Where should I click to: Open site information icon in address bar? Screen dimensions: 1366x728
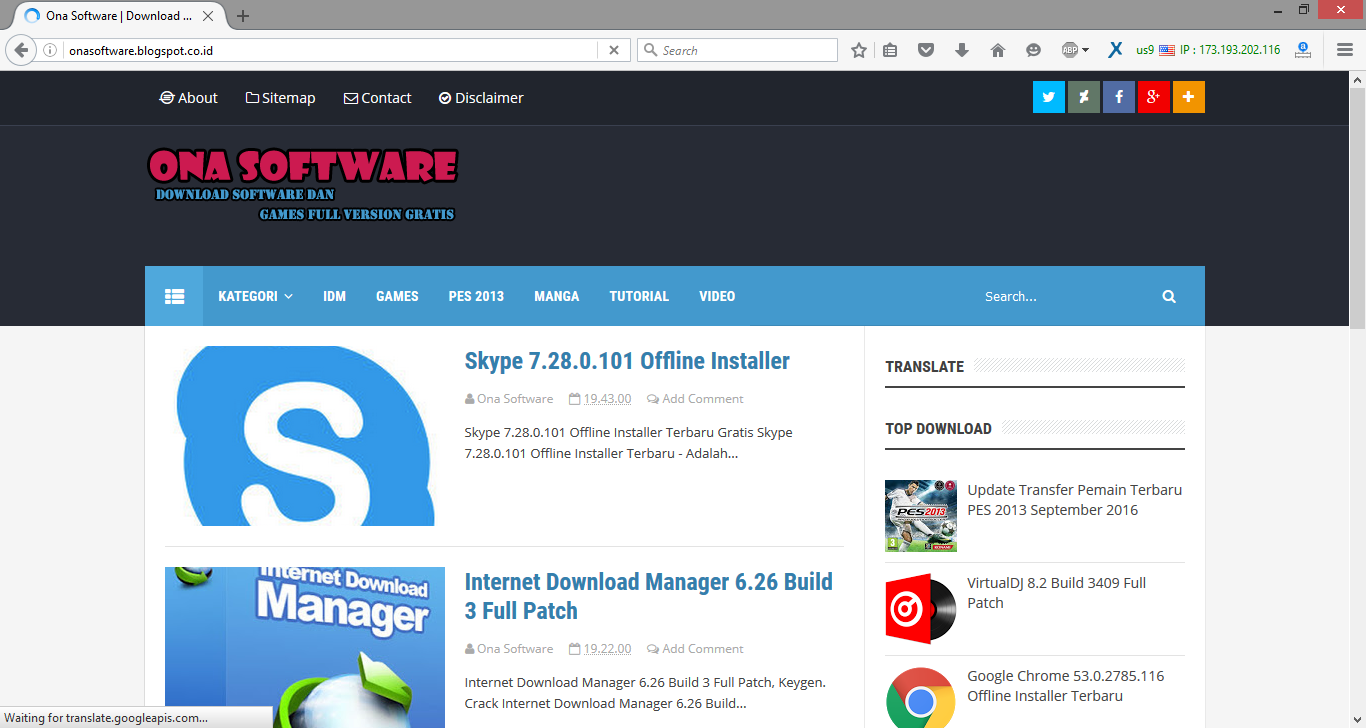pyautogui.click(x=50, y=50)
